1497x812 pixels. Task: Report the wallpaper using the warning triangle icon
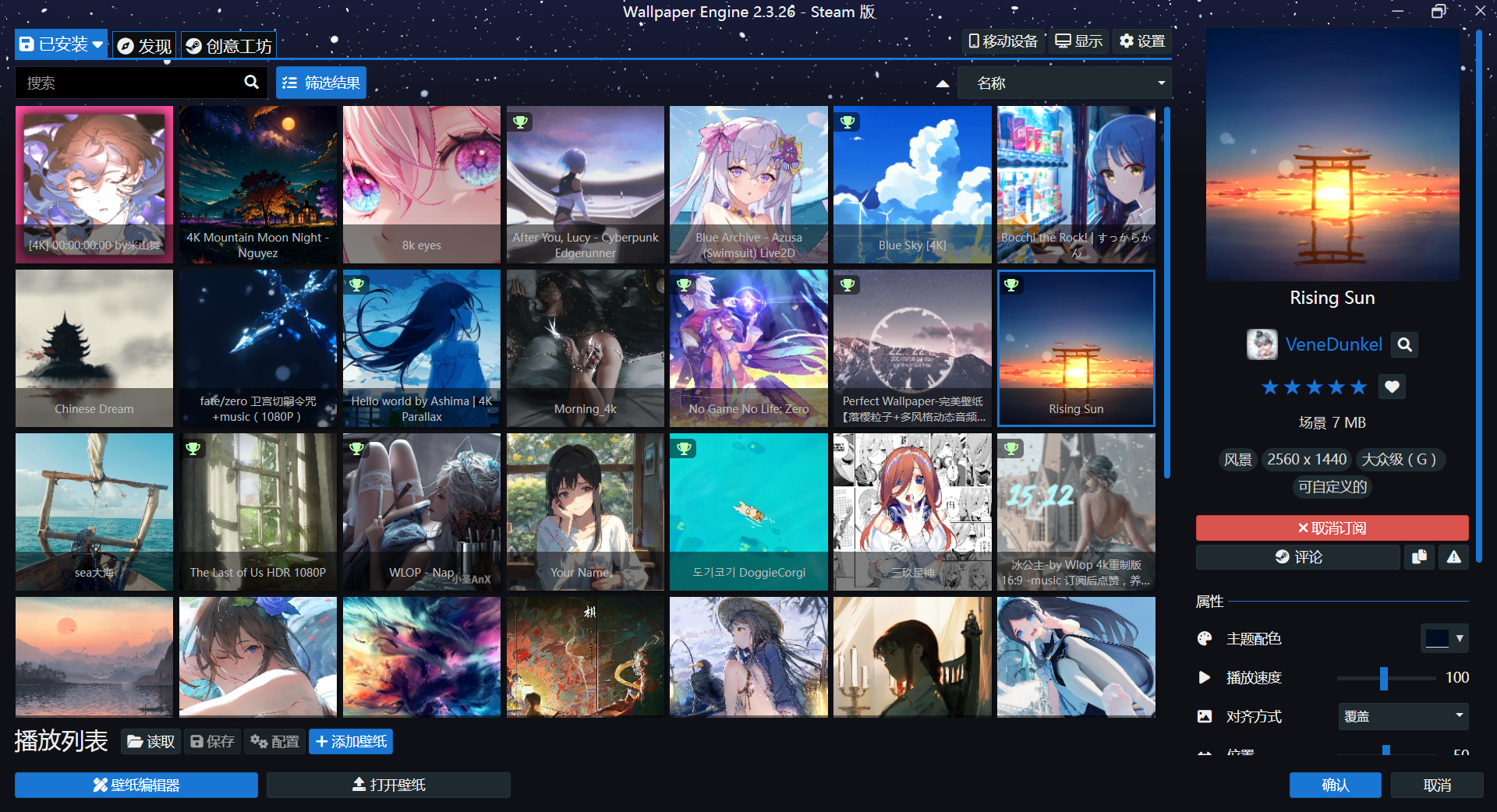1454,556
